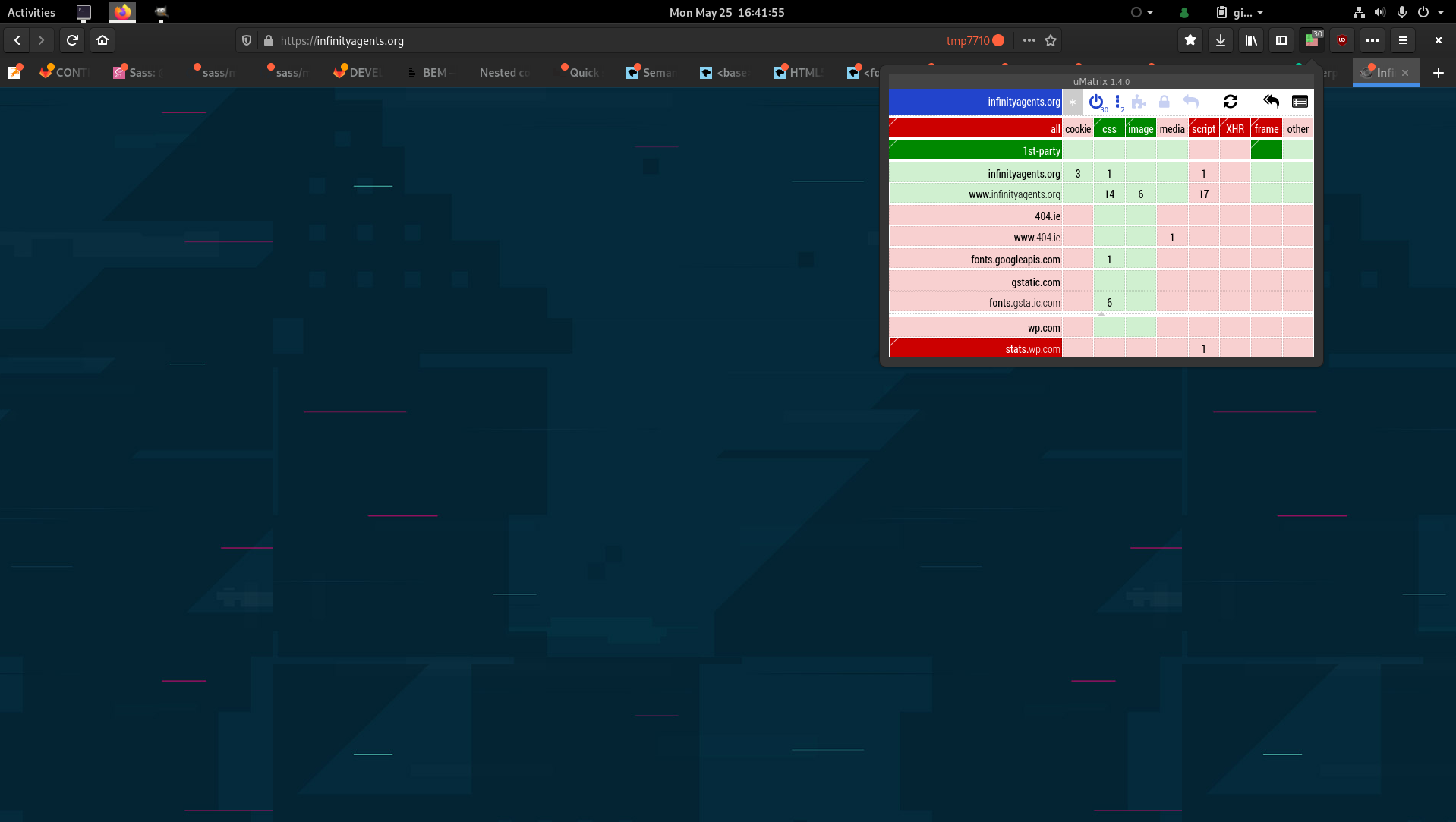Toggle the image column header
Viewport: 1456px width, 822px height.
point(1140,129)
